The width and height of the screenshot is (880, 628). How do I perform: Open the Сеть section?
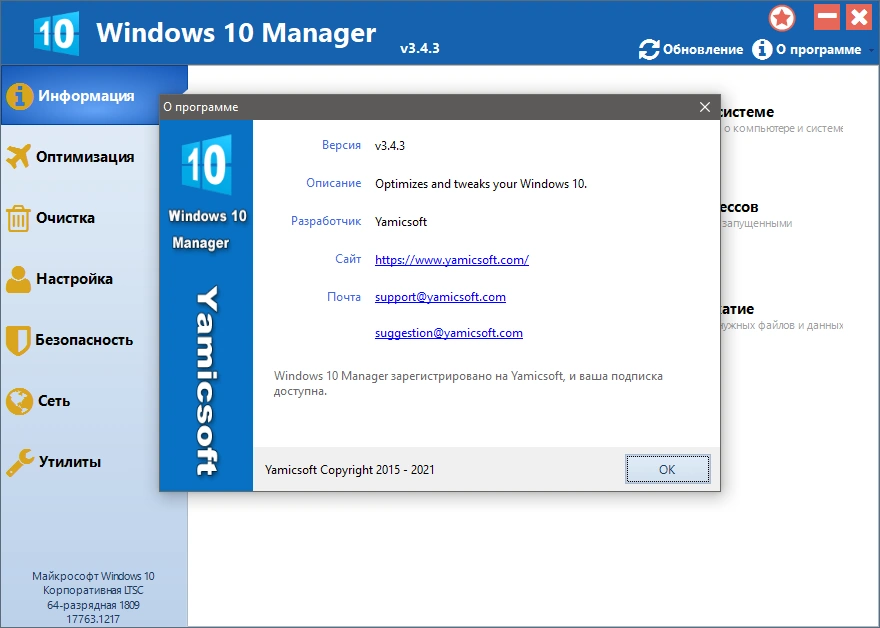click(x=54, y=401)
